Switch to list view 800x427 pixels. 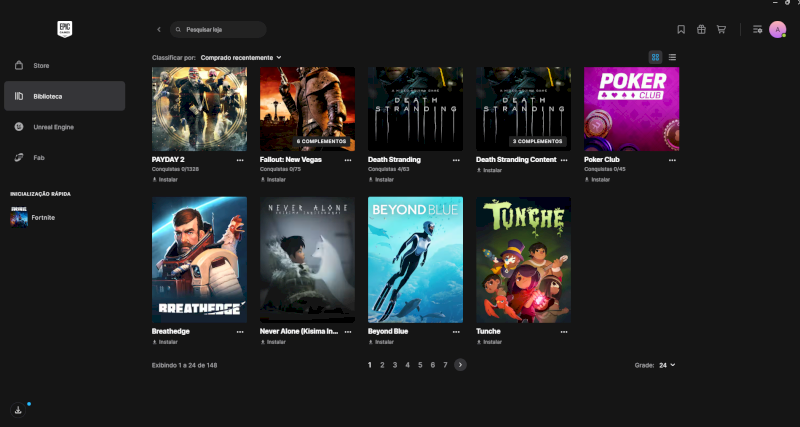[x=672, y=57]
